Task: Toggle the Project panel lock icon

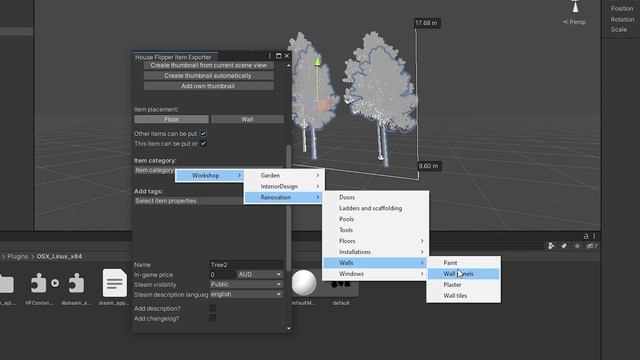Action: 586,236
